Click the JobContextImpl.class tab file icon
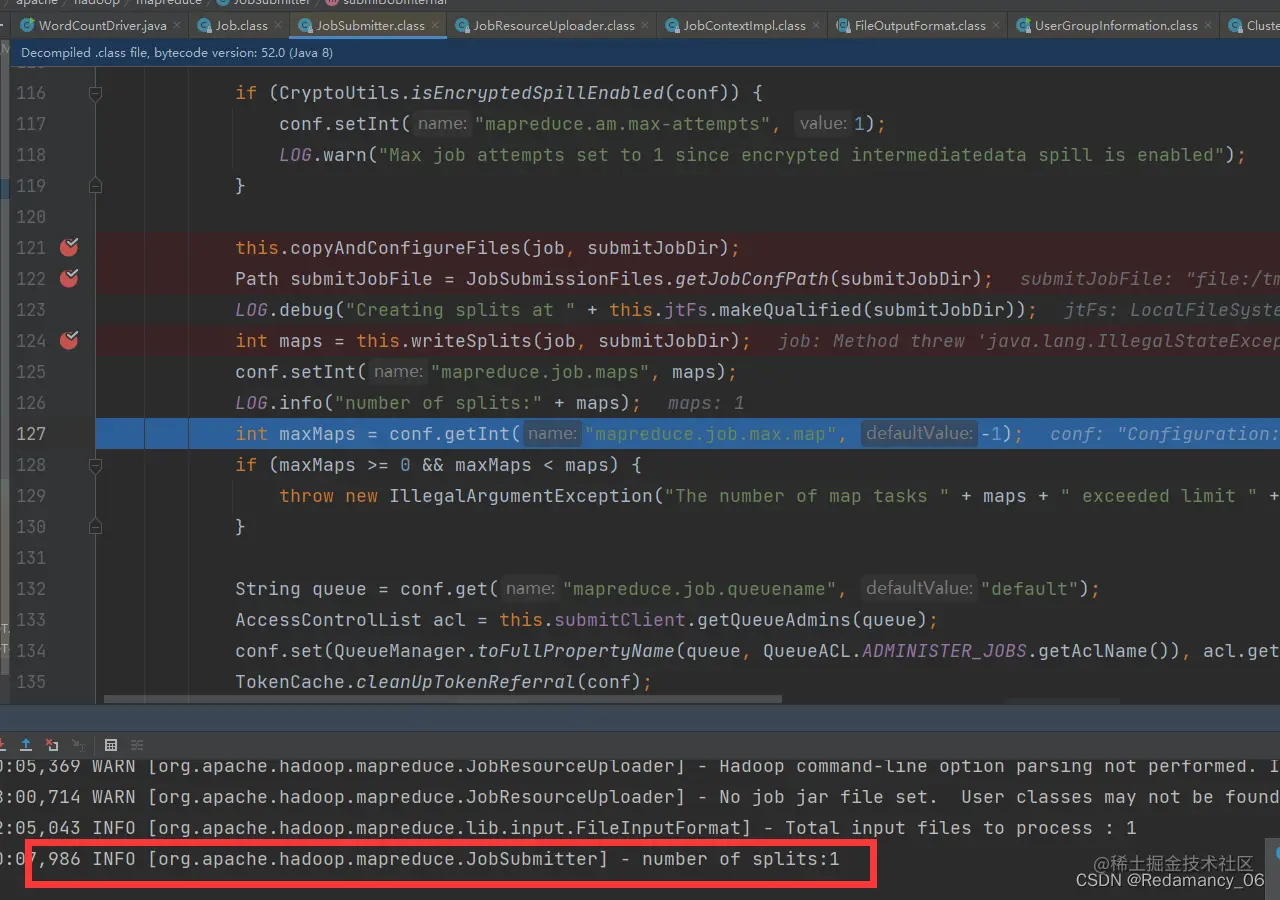Viewport: 1280px width, 900px height. [673, 25]
